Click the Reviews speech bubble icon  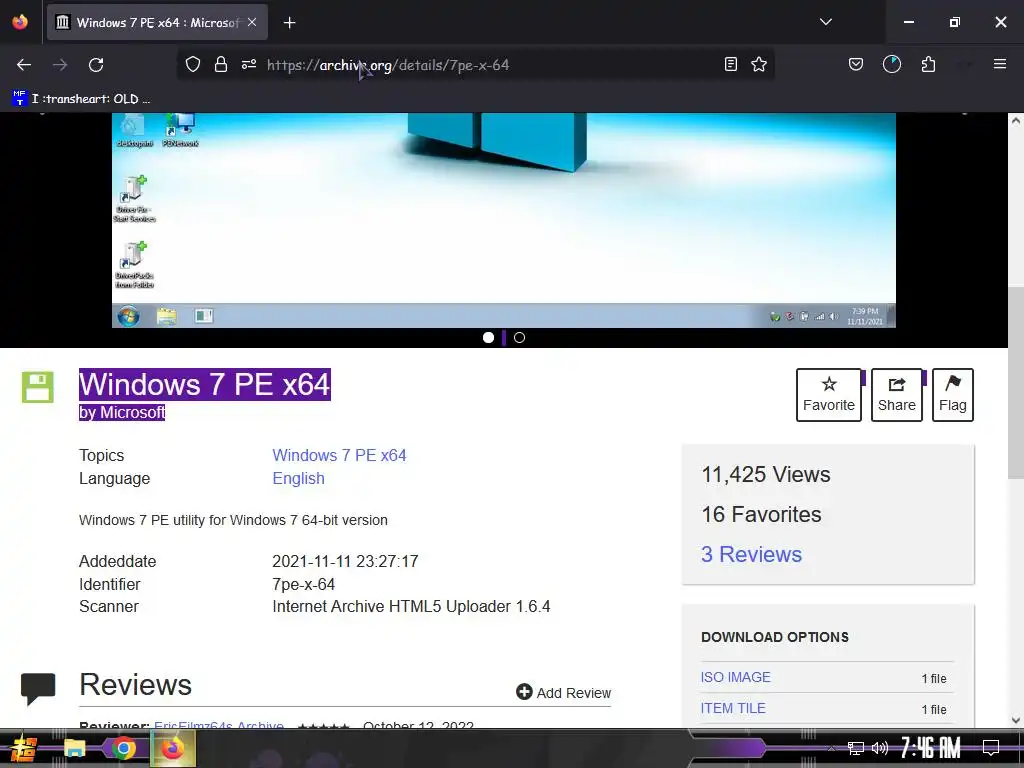pyautogui.click(x=38, y=689)
